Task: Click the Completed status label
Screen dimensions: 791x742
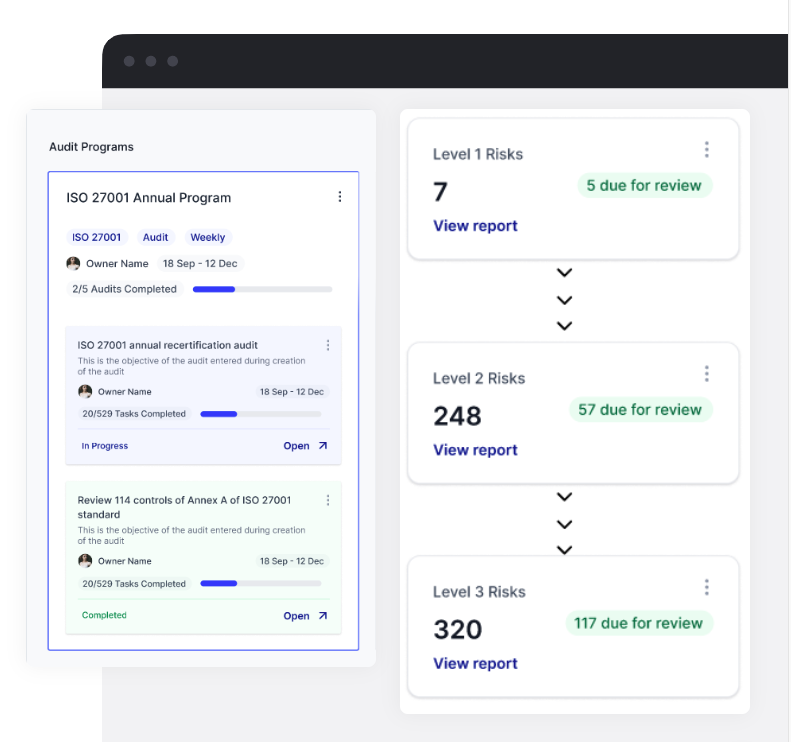Action: point(104,615)
